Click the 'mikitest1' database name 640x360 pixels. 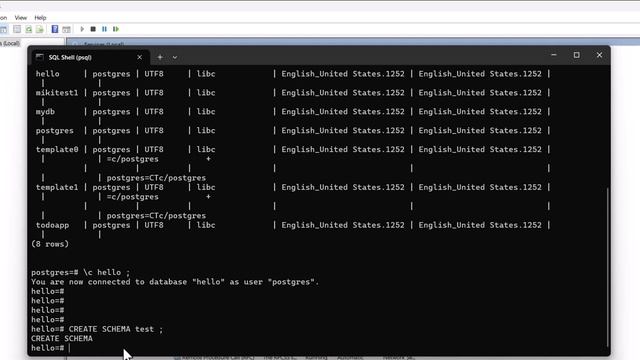[x=57, y=93]
